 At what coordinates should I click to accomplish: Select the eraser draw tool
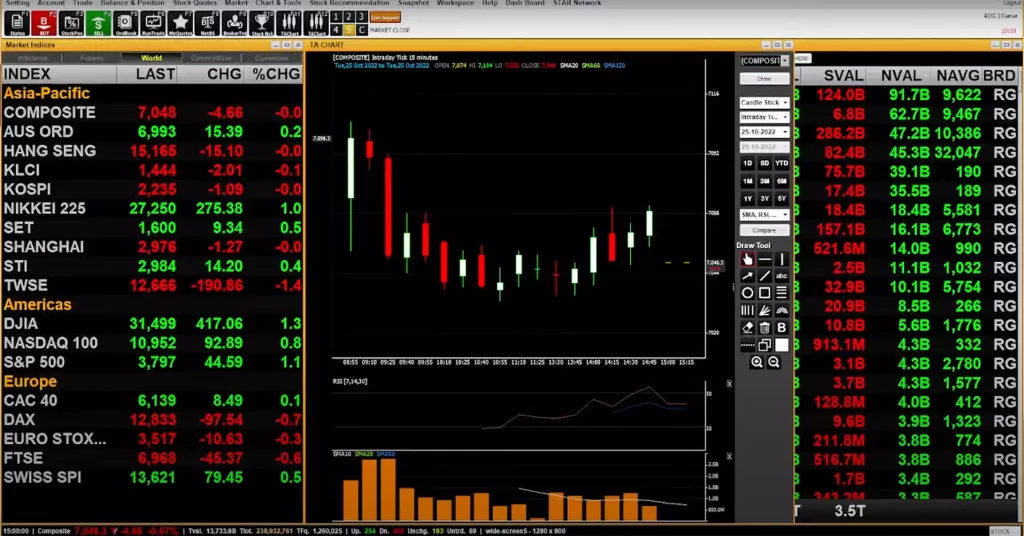point(747,327)
